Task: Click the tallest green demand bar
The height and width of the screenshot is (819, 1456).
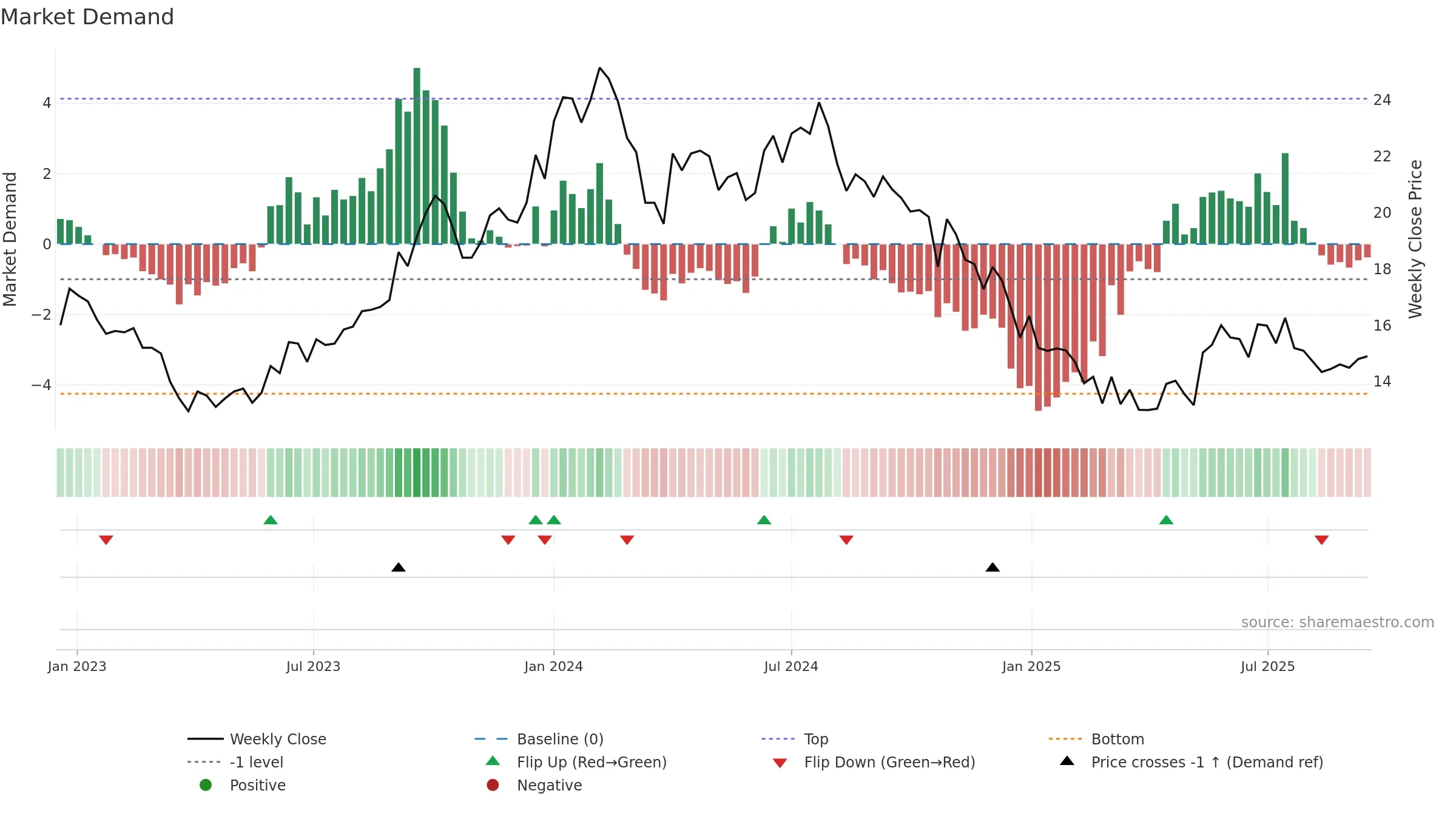Action: click(417, 156)
